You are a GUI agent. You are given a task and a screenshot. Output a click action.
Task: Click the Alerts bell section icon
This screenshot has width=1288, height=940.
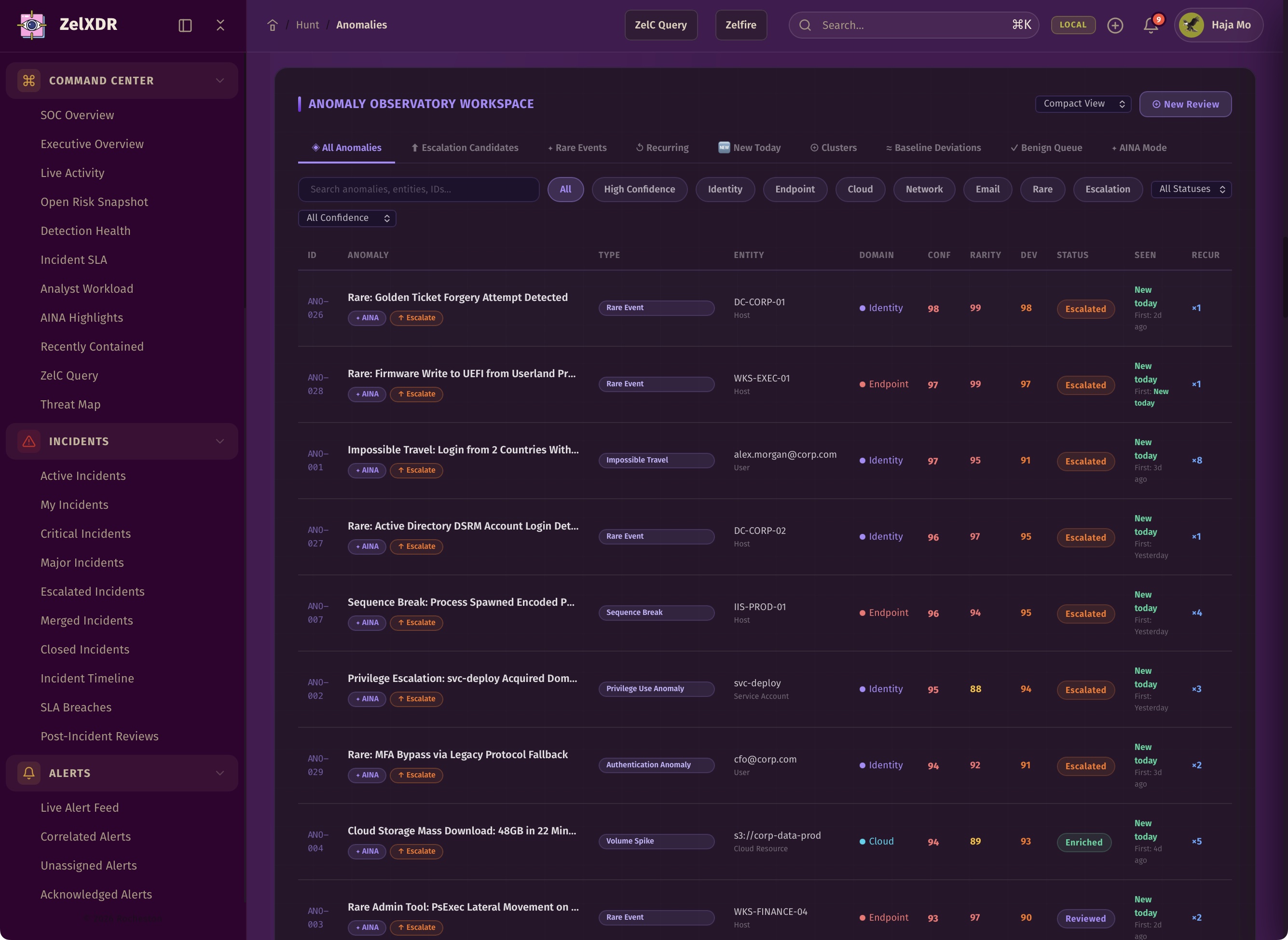tap(29, 773)
